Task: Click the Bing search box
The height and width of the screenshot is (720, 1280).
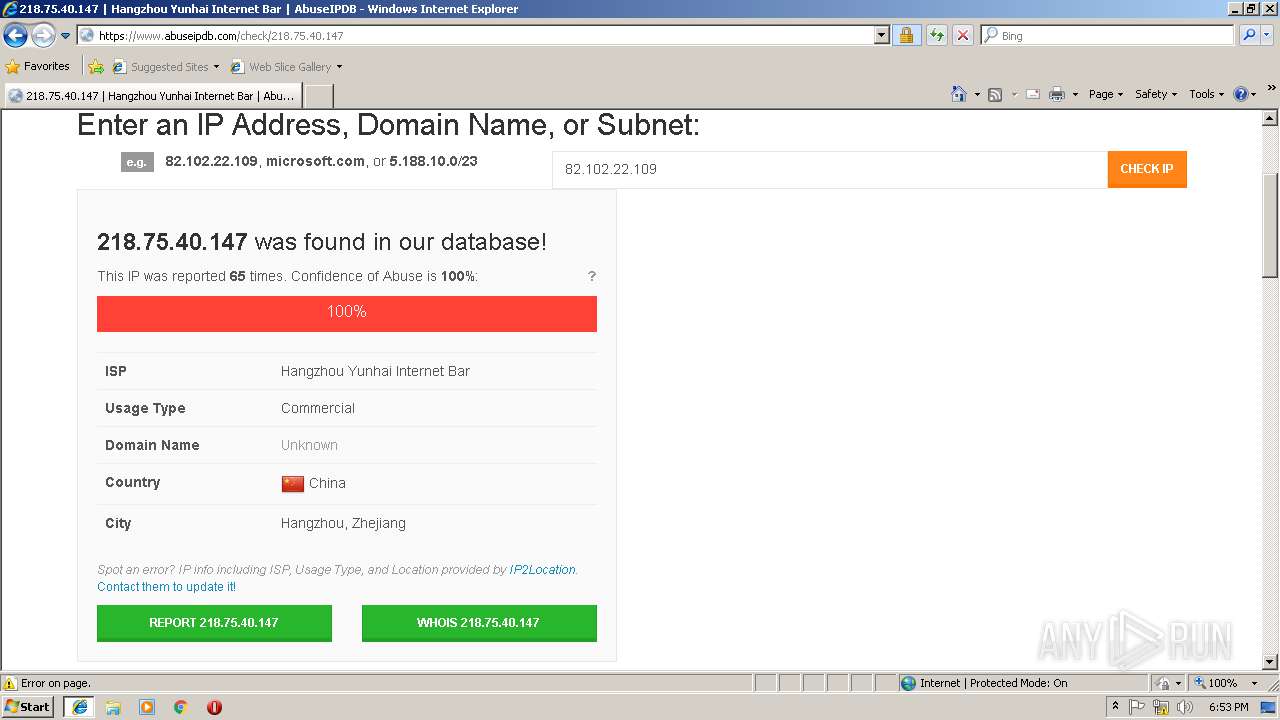Action: pos(1107,36)
